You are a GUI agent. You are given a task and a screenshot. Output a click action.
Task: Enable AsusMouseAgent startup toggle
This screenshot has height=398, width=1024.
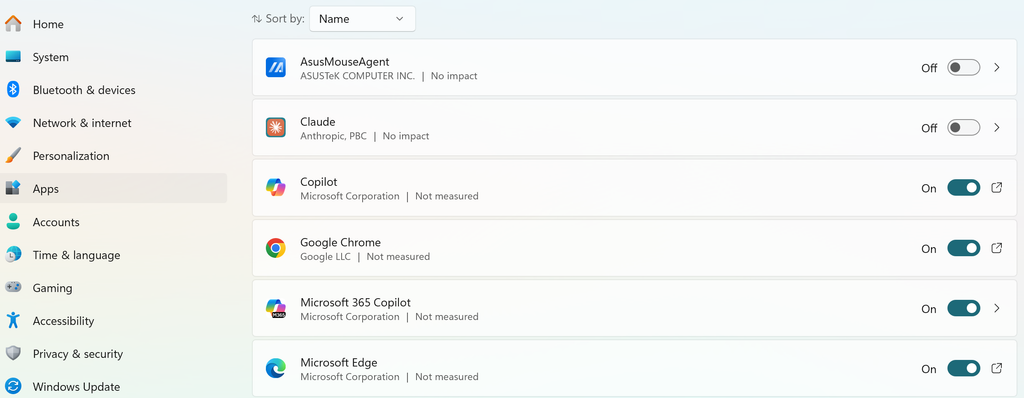964,67
